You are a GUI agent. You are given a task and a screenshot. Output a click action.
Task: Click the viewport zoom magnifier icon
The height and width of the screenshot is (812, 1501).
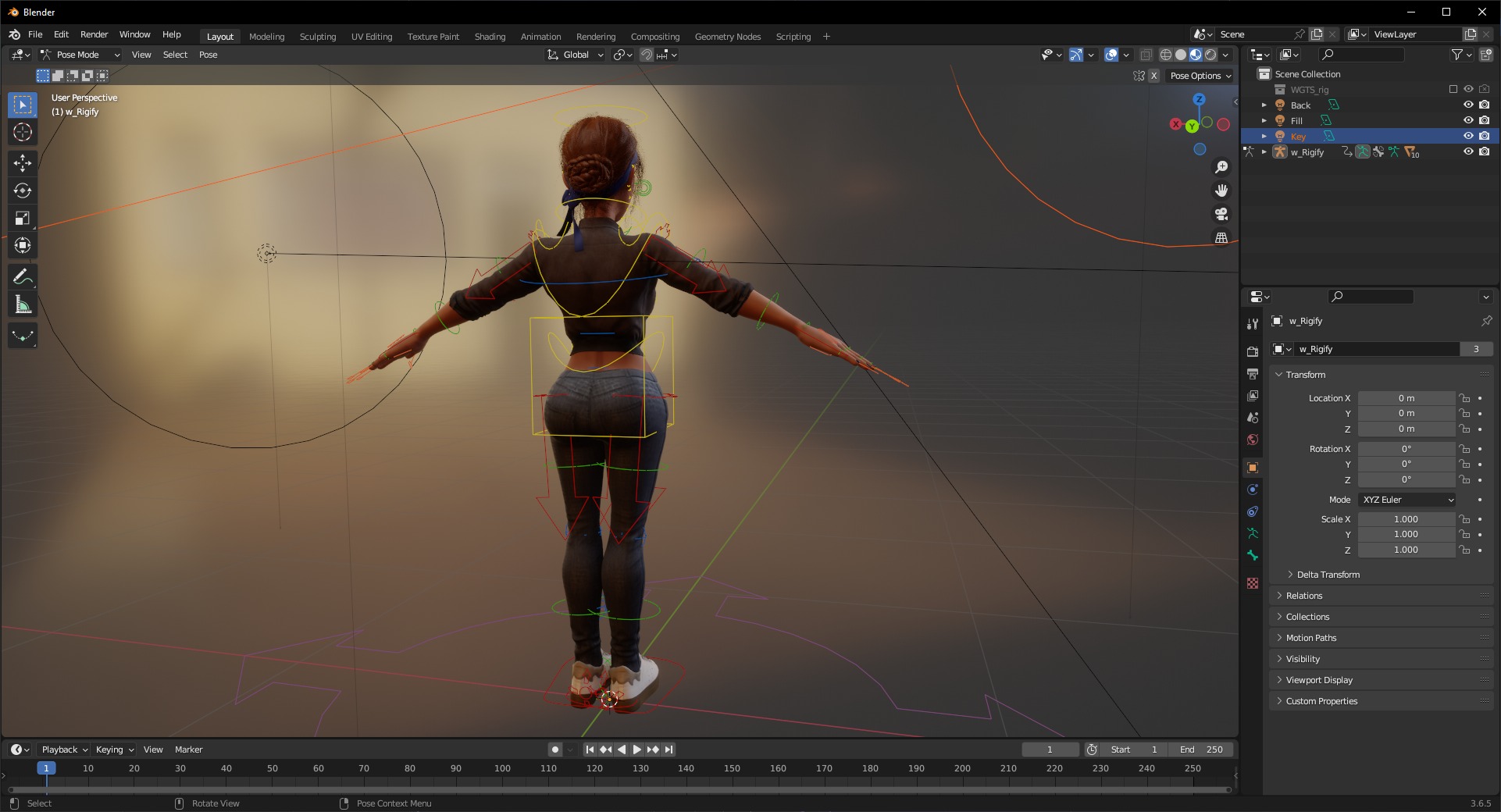(x=1221, y=167)
